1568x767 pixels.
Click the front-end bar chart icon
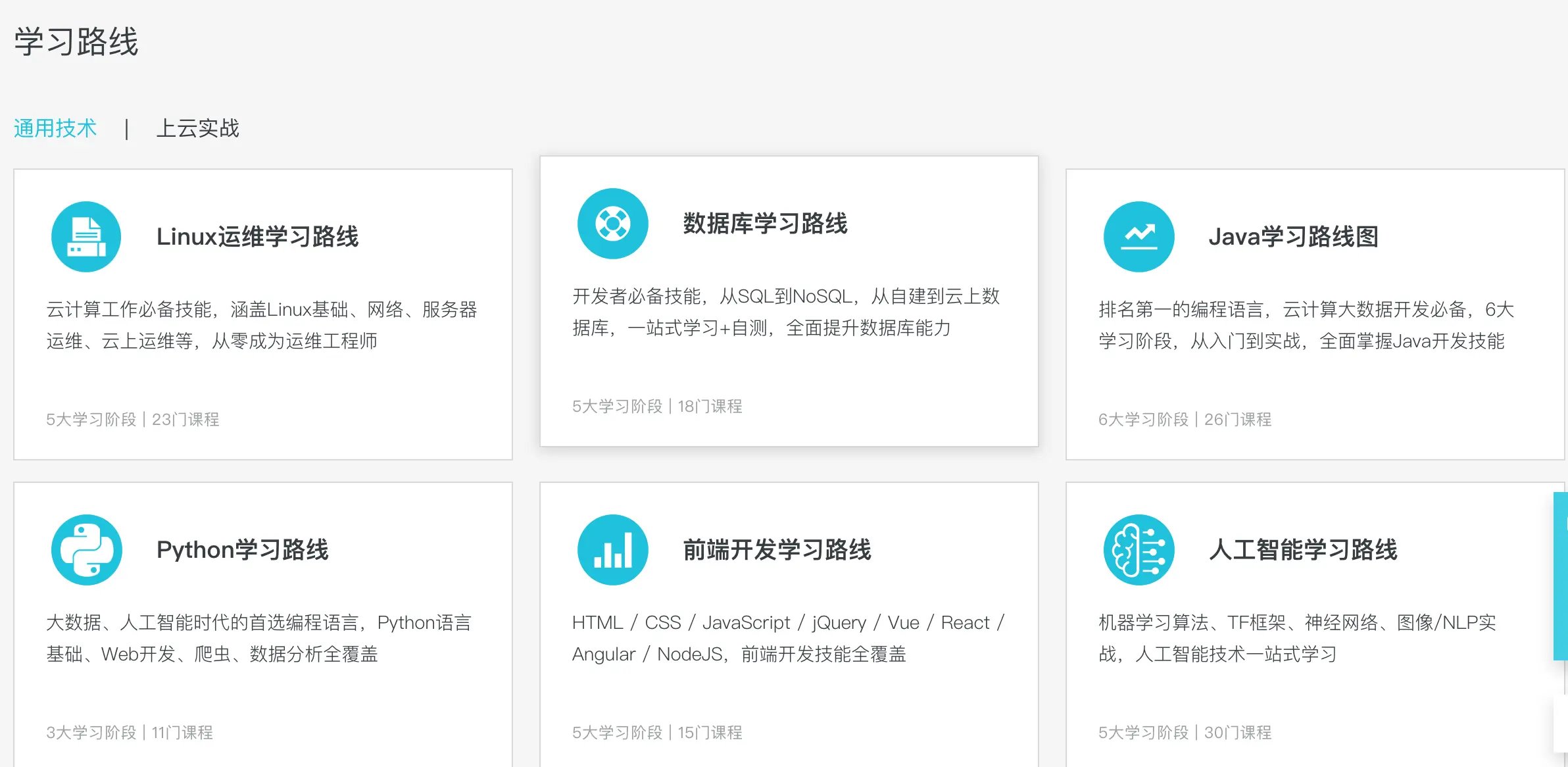point(612,550)
